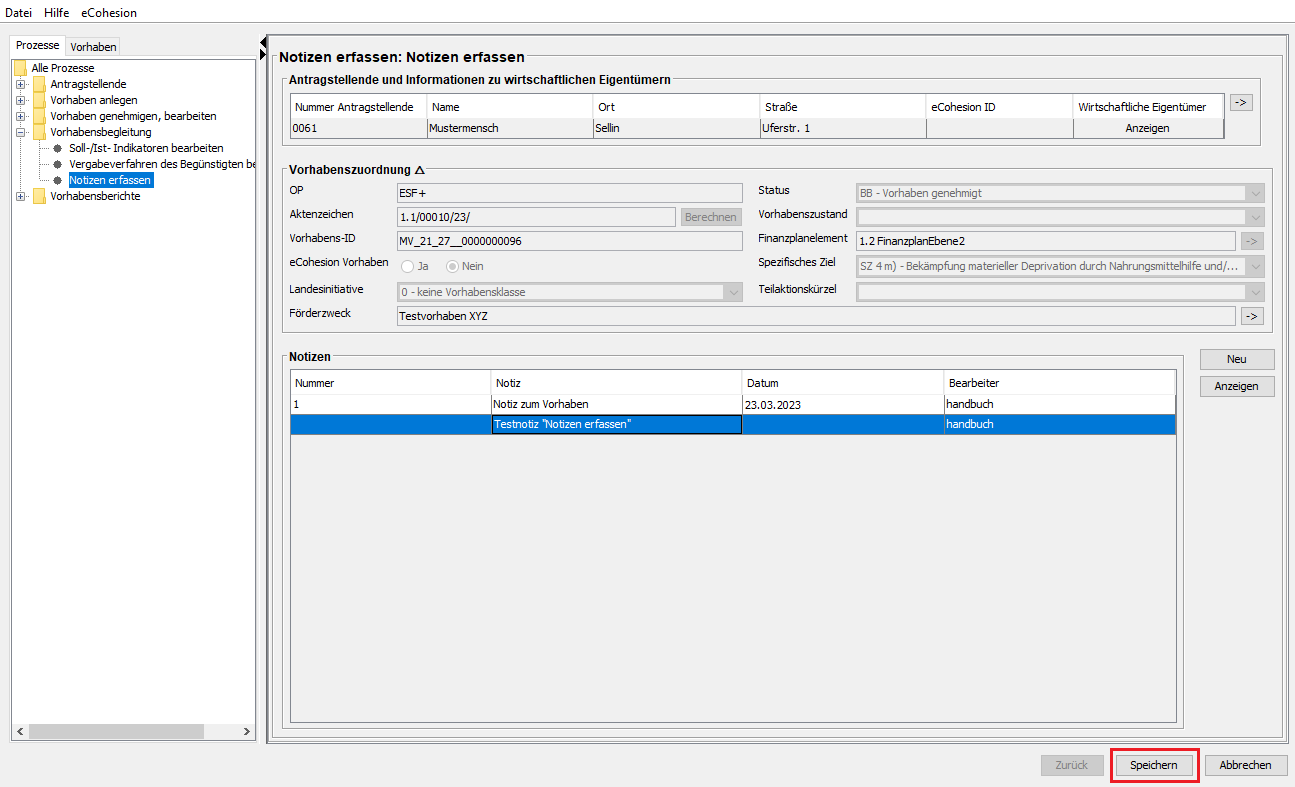Click the arrow button beside Finanzplanelement

1252,241
